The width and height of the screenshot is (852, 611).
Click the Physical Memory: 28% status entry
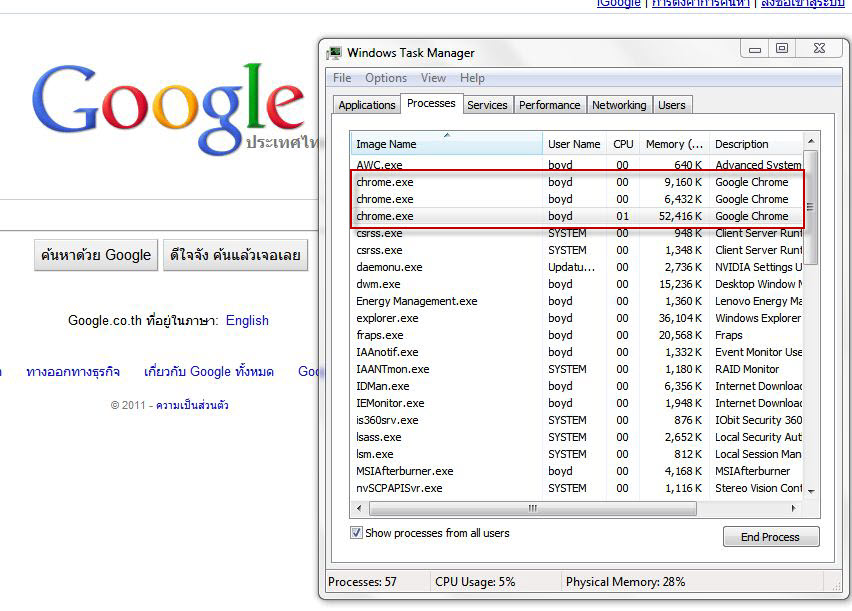pyautogui.click(x=625, y=582)
